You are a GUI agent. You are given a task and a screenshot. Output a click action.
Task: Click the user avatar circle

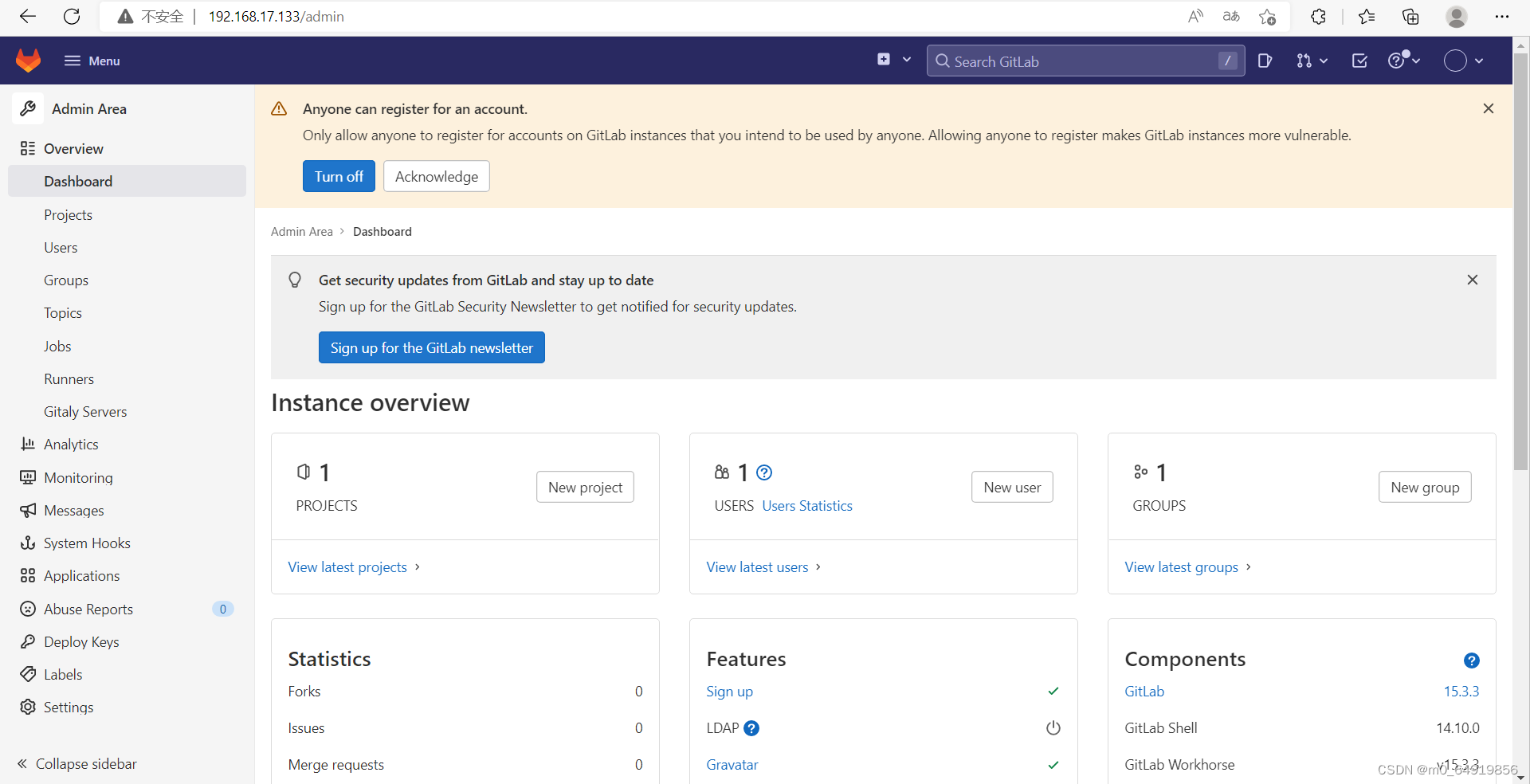click(1455, 61)
